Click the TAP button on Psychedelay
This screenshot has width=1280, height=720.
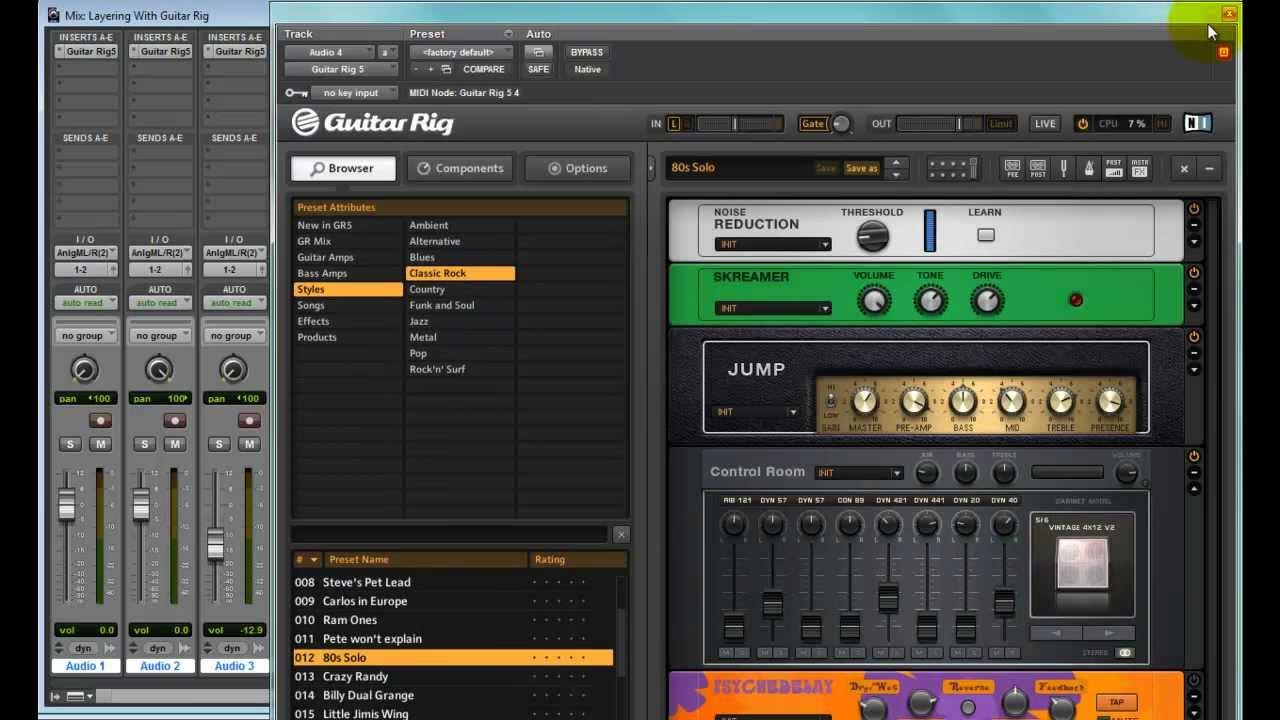(1117, 702)
